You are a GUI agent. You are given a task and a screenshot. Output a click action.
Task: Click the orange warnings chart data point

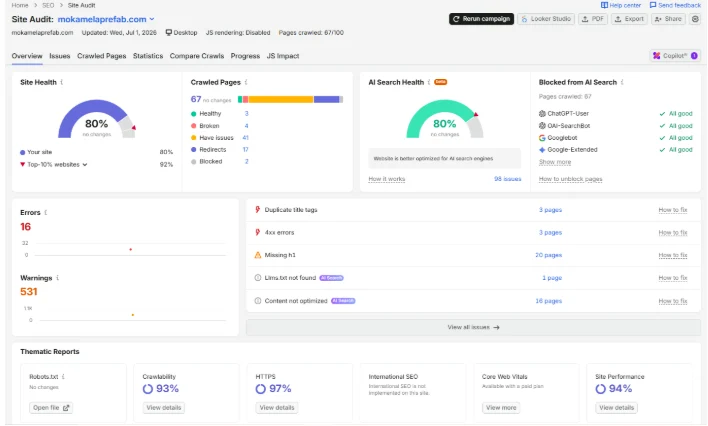[133, 315]
